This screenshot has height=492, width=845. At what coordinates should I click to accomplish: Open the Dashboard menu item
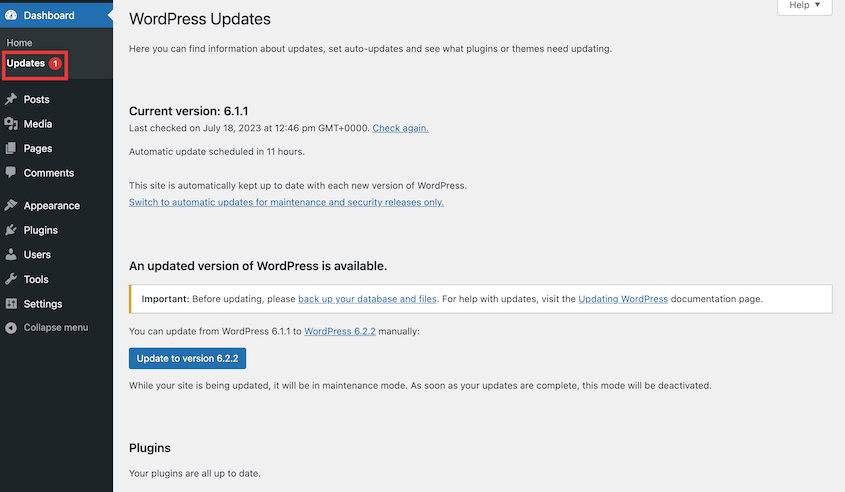pos(57,16)
